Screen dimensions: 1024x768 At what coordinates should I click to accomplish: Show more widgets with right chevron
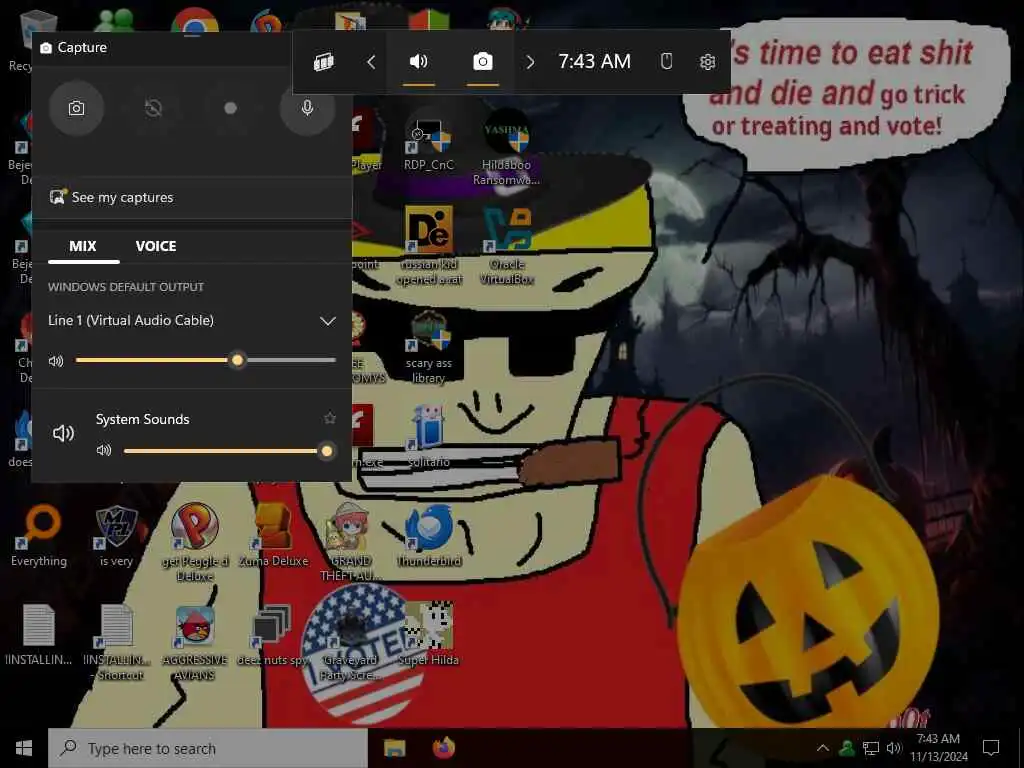(530, 62)
